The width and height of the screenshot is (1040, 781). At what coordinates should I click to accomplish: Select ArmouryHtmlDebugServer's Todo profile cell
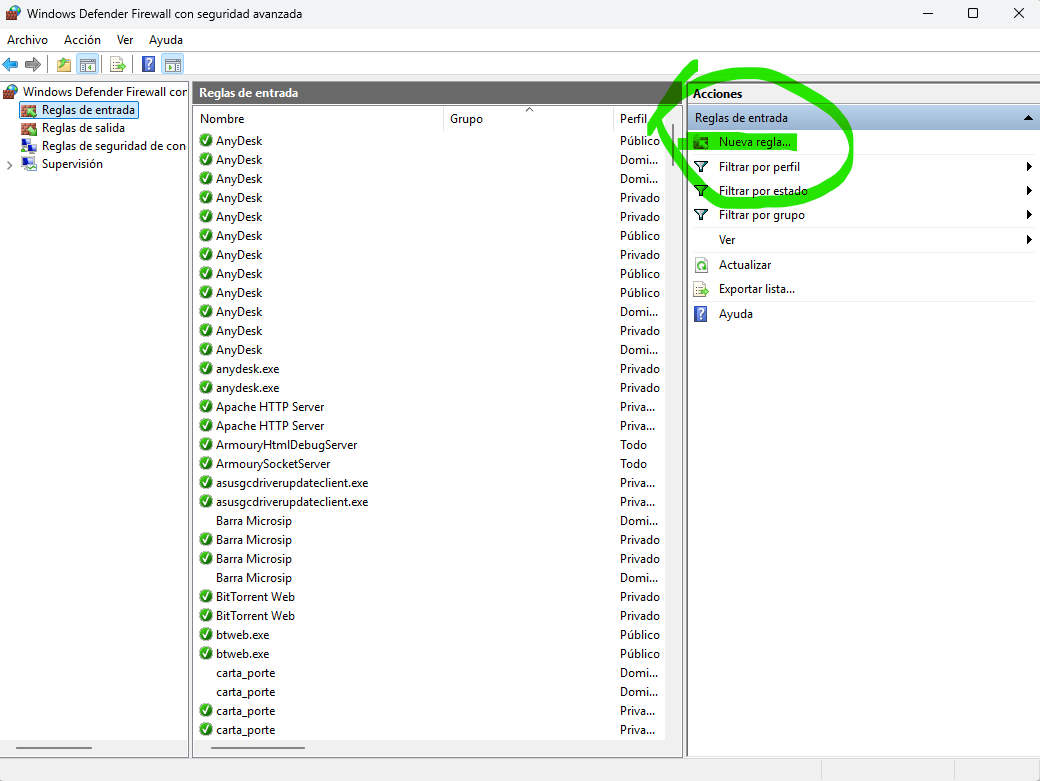click(633, 445)
